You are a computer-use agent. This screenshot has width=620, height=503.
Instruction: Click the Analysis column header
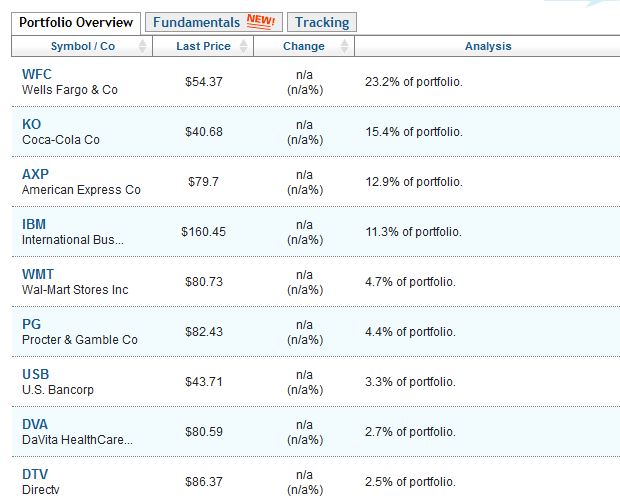click(488, 46)
